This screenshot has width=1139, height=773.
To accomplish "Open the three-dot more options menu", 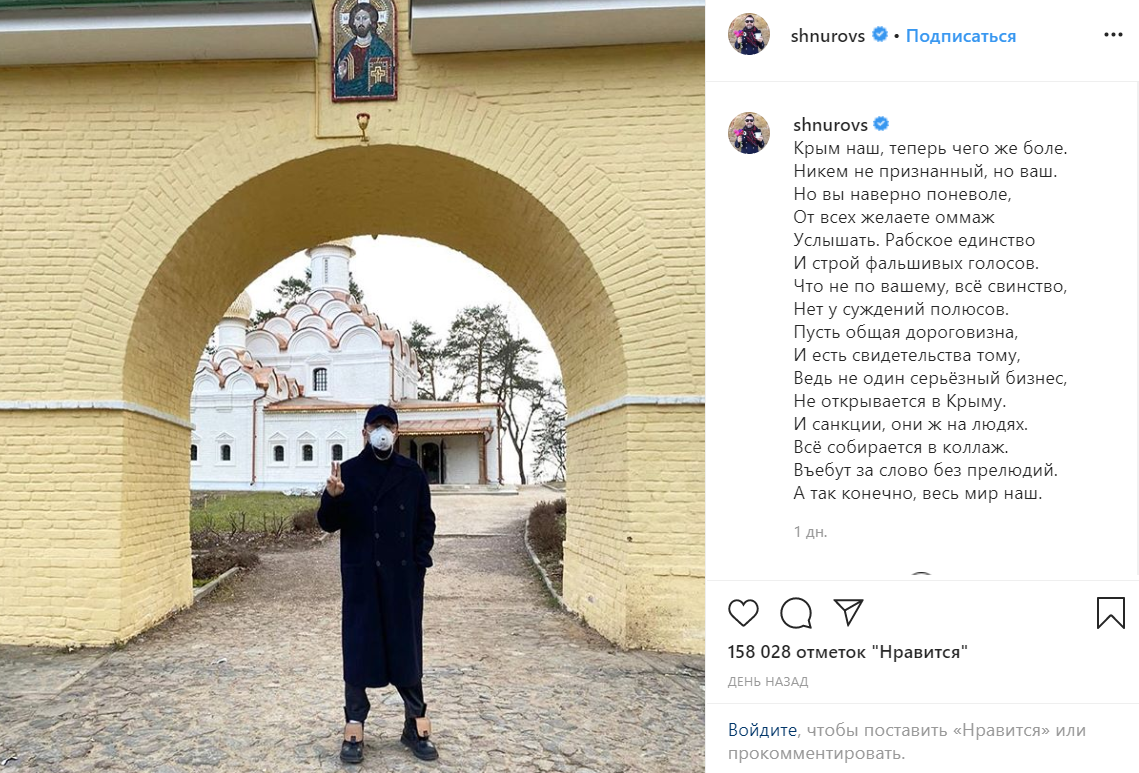I will (1113, 35).
